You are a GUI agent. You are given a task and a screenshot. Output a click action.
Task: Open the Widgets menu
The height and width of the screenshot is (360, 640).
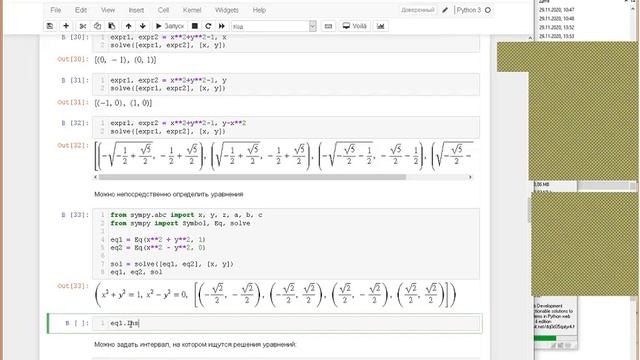(x=227, y=10)
